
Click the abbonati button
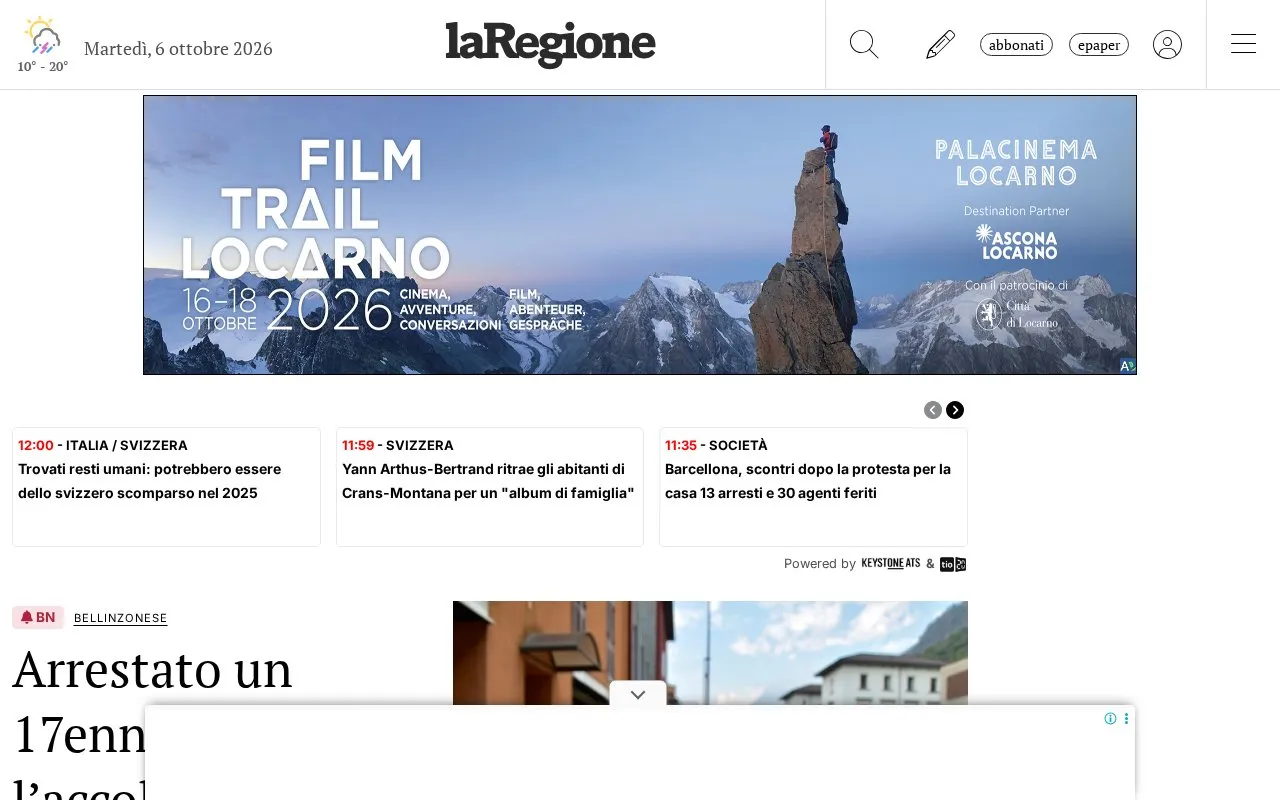1016,45
